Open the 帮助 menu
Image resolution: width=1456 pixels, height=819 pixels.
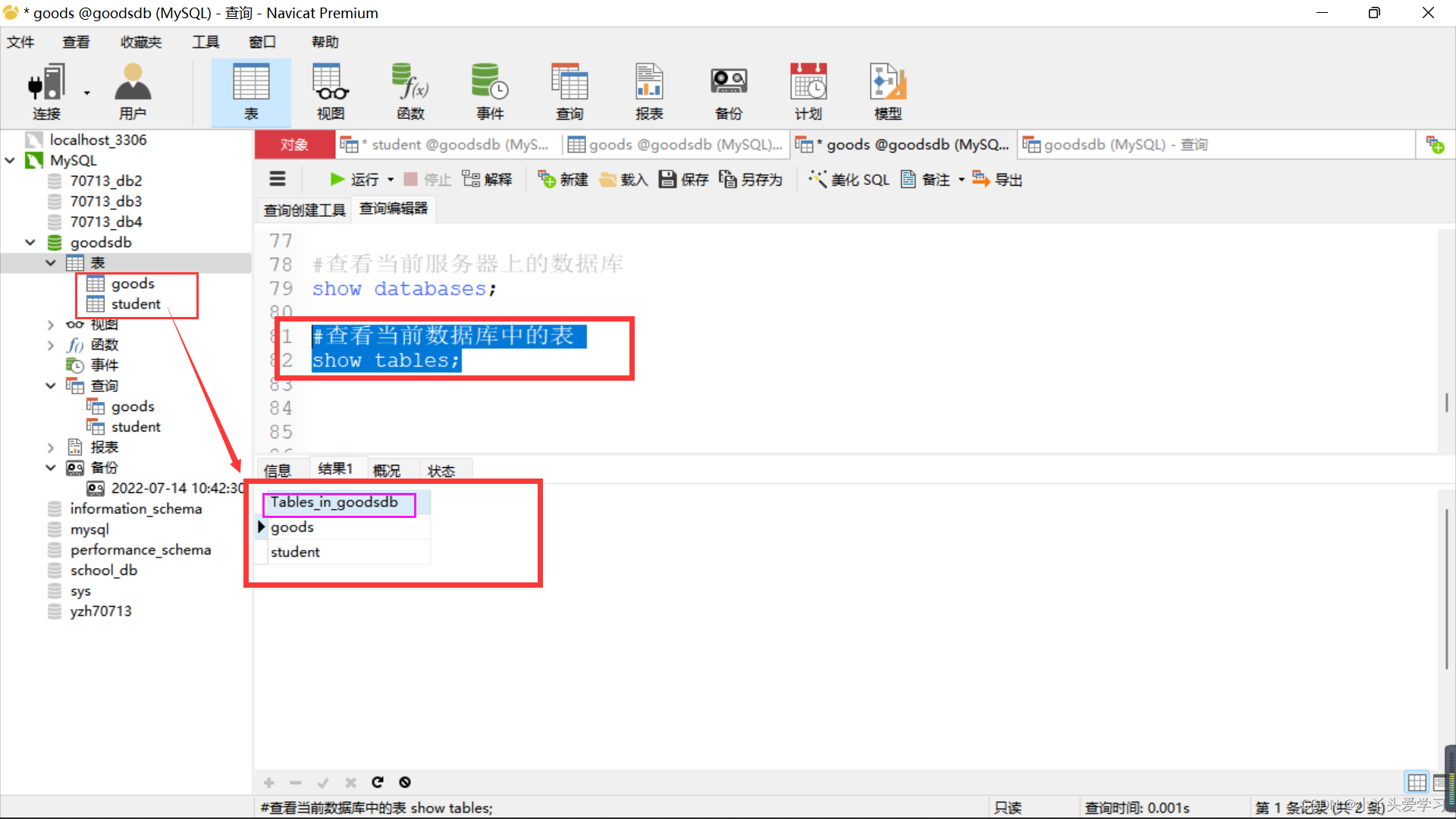pyautogui.click(x=325, y=42)
